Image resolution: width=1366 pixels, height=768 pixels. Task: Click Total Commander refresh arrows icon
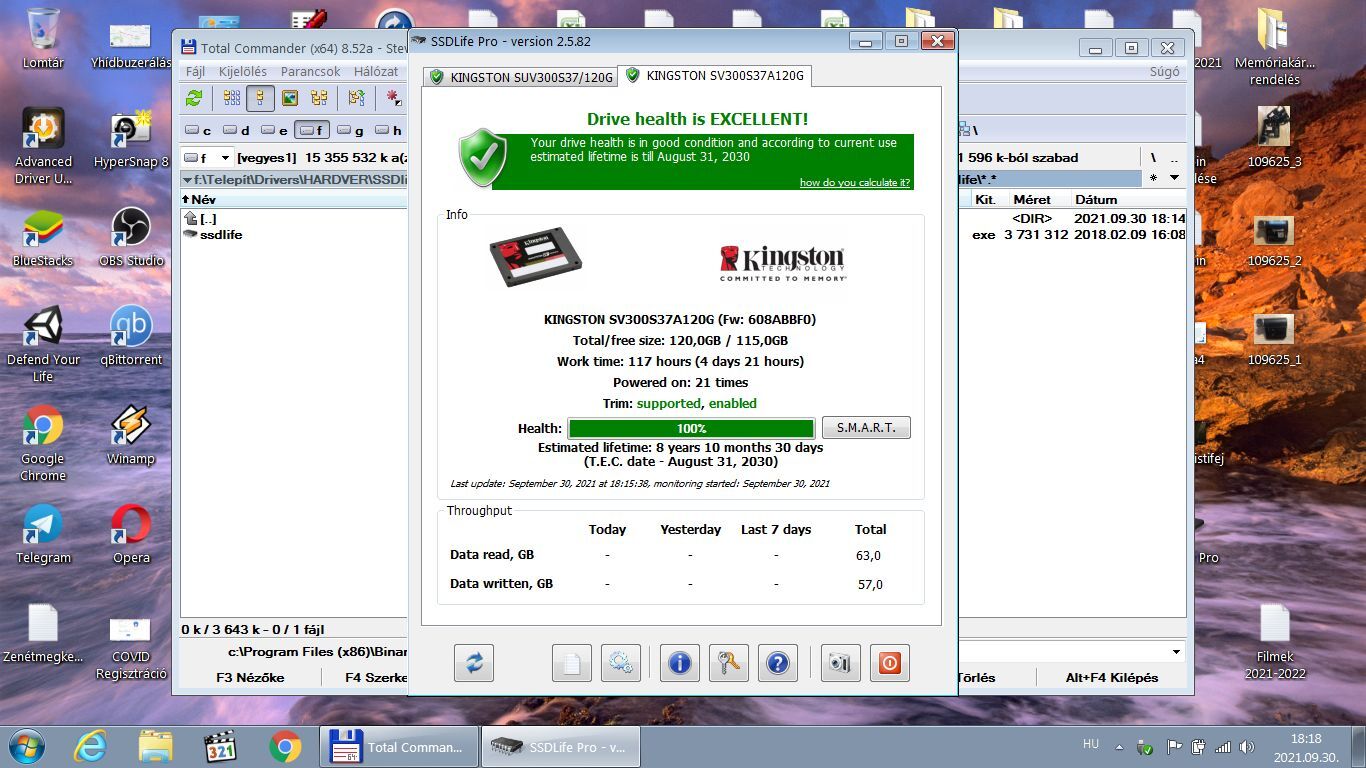[194, 98]
